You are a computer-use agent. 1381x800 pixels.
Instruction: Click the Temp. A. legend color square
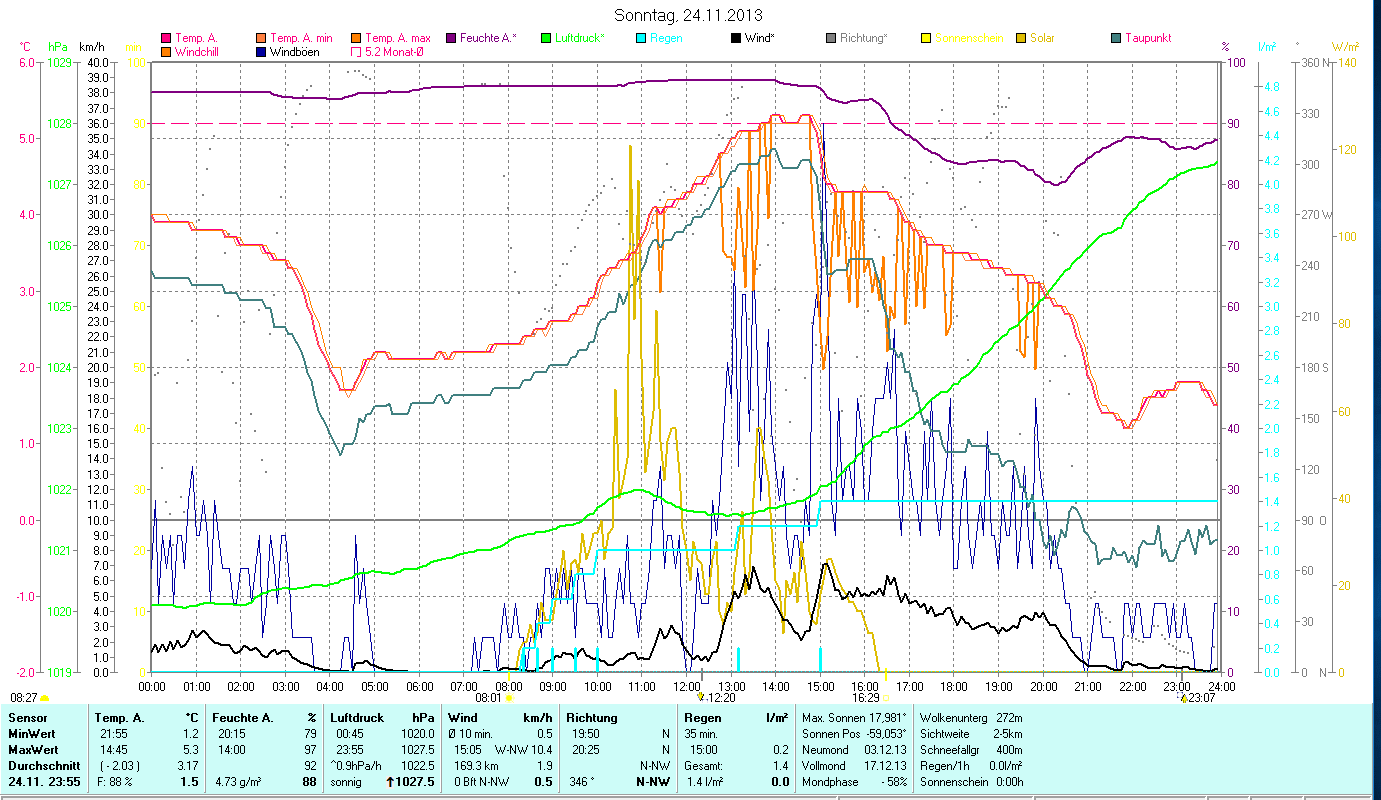pos(166,39)
